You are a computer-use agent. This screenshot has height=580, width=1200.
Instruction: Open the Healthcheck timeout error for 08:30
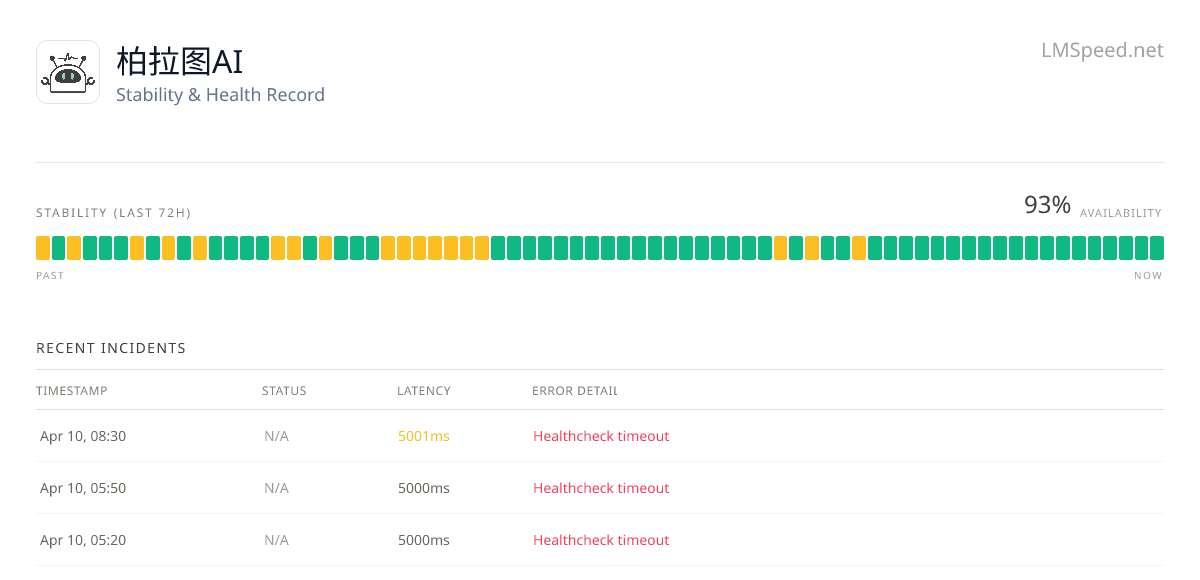click(x=601, y=436)
